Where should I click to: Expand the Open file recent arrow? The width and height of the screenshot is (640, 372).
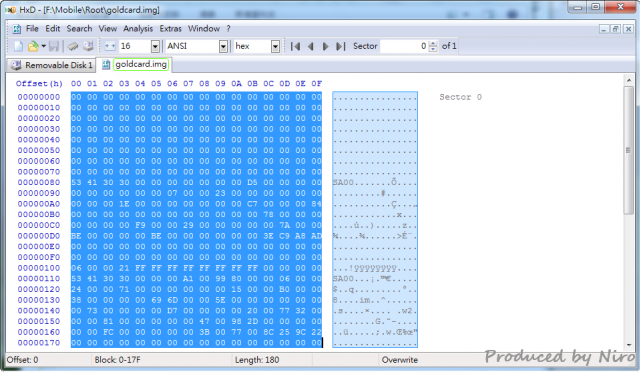click(x=43, y=46)
